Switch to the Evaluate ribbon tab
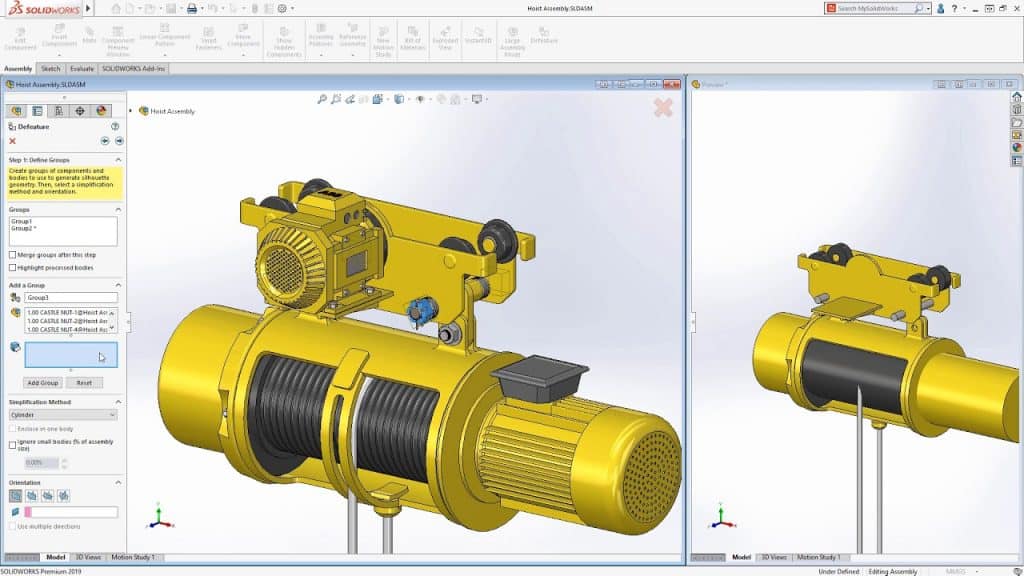This screenshot has width=1024, height=576. [x=82, y=68]
